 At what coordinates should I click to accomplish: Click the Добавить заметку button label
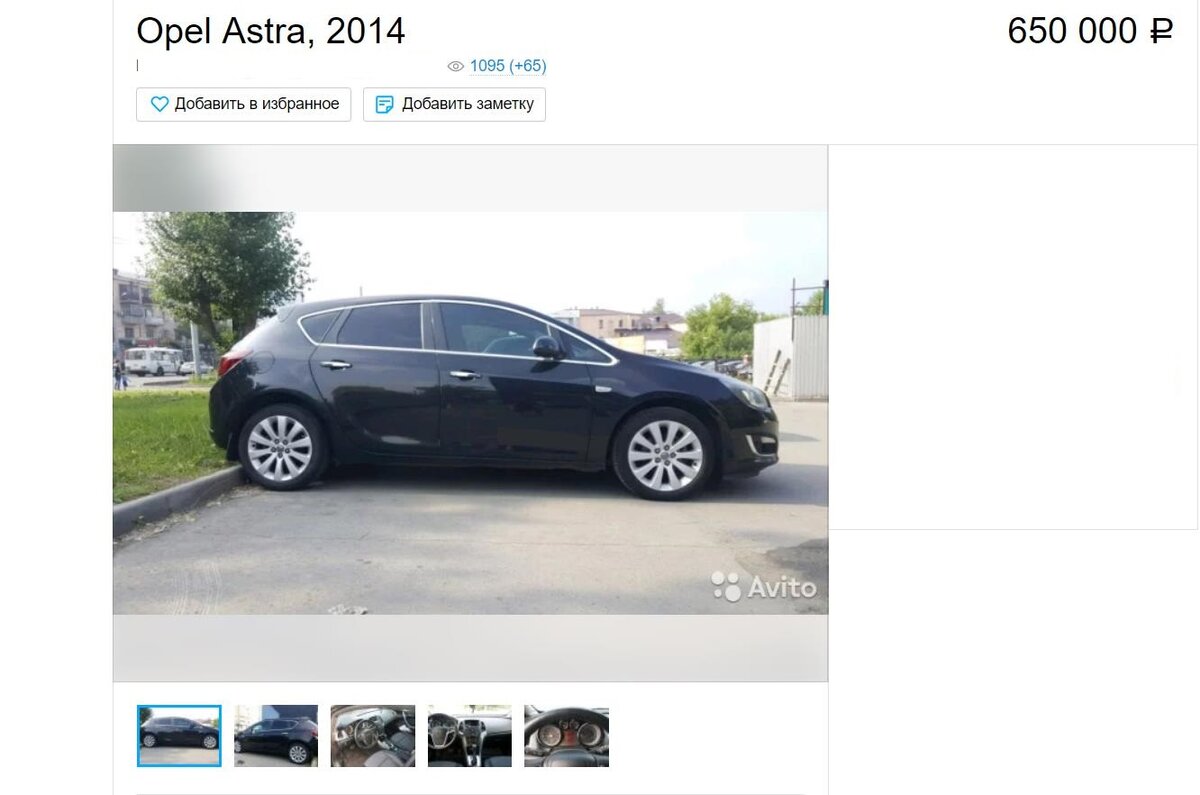[x=468, y=104]
